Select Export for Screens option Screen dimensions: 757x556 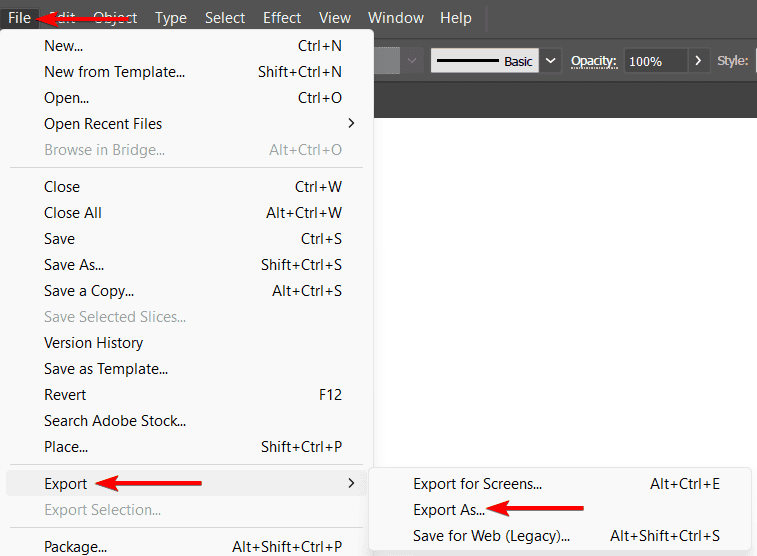coord(477,484)
